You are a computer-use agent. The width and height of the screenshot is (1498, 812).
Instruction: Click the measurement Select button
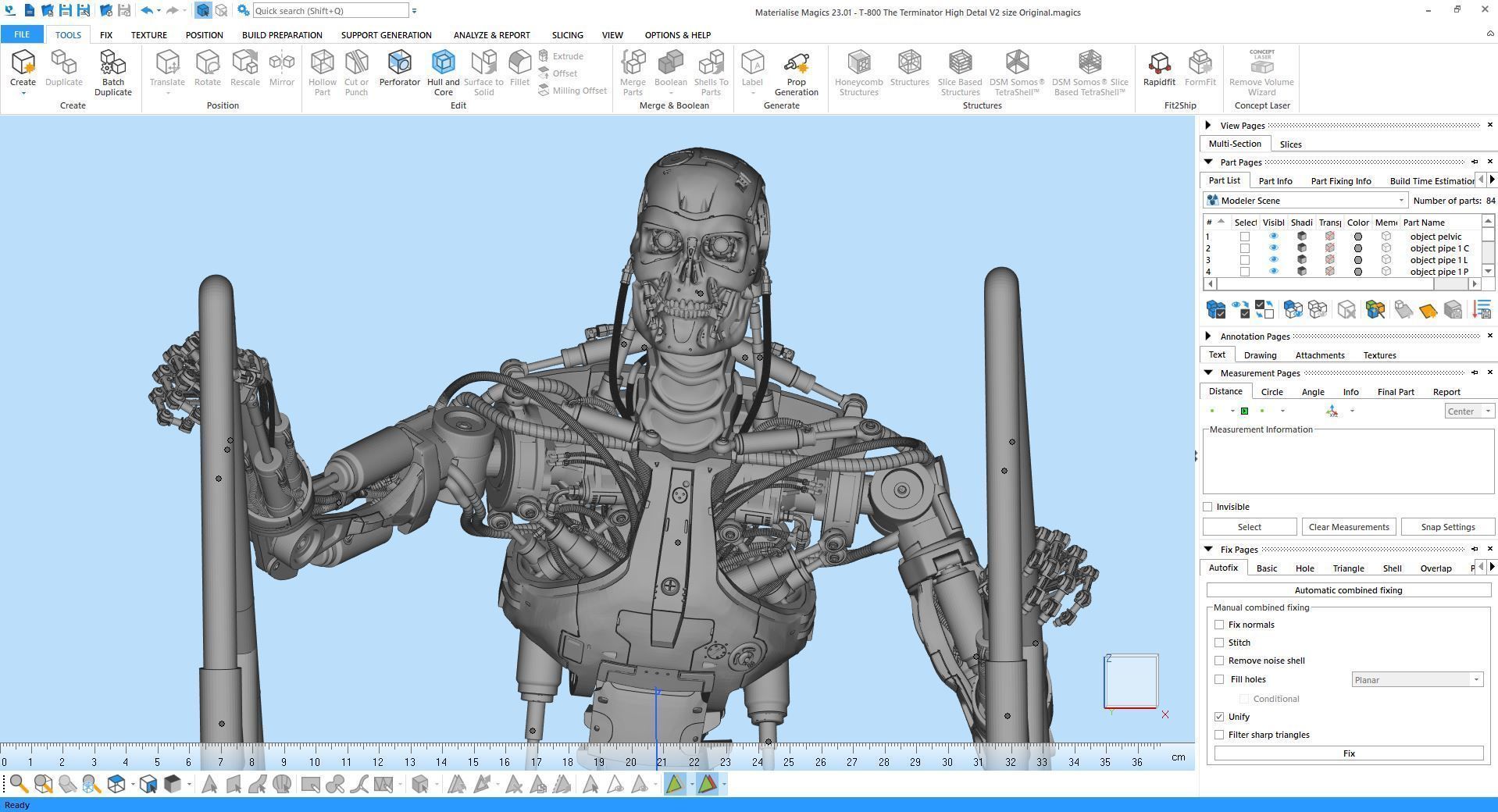(1249, 527)
